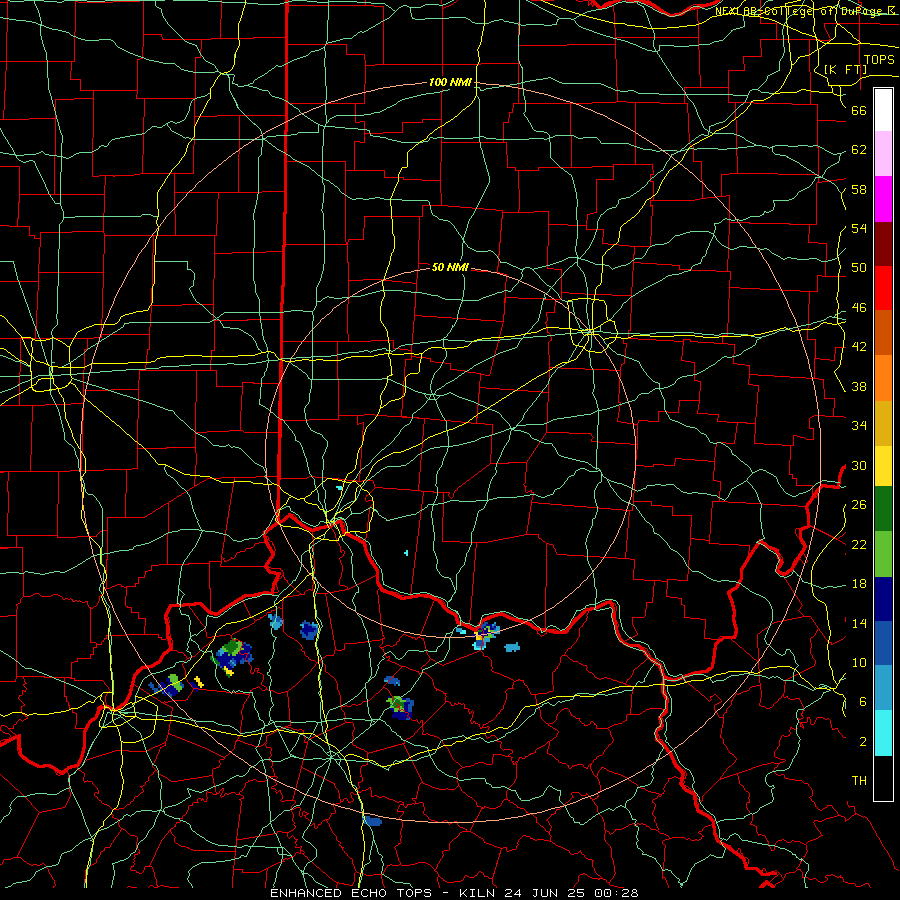Click the navy blue legend swatch
The height and width of the screenshot is (900, 900).
pyautogui.click(x=883, y=599)
